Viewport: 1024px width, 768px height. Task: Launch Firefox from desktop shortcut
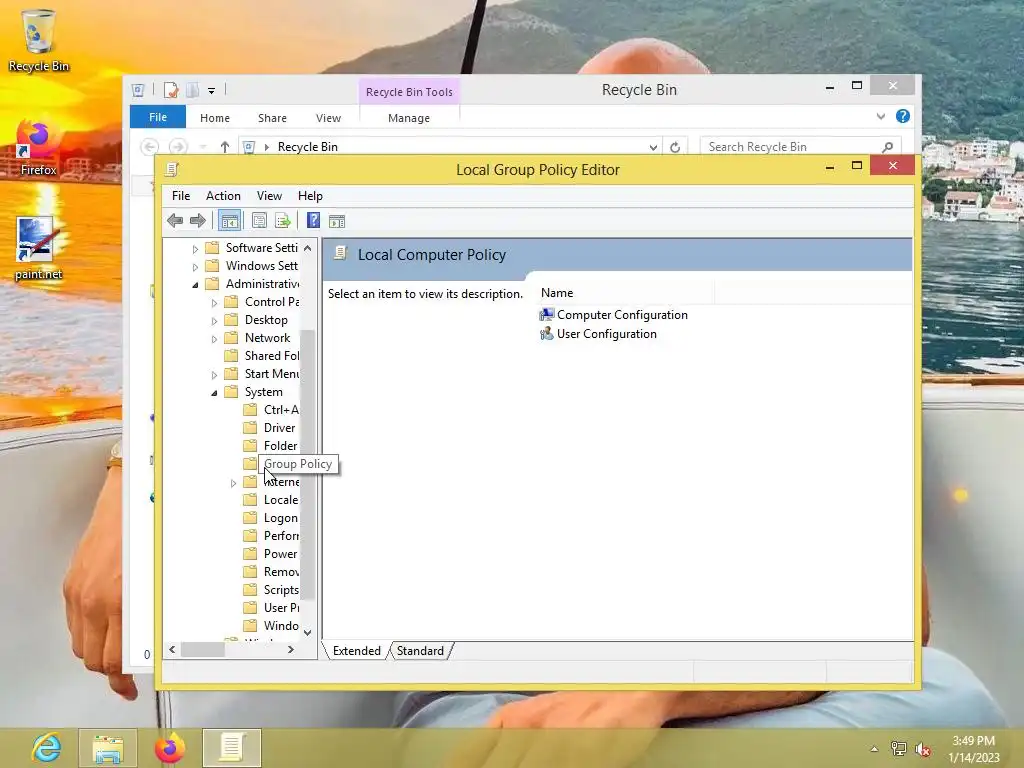38,148
